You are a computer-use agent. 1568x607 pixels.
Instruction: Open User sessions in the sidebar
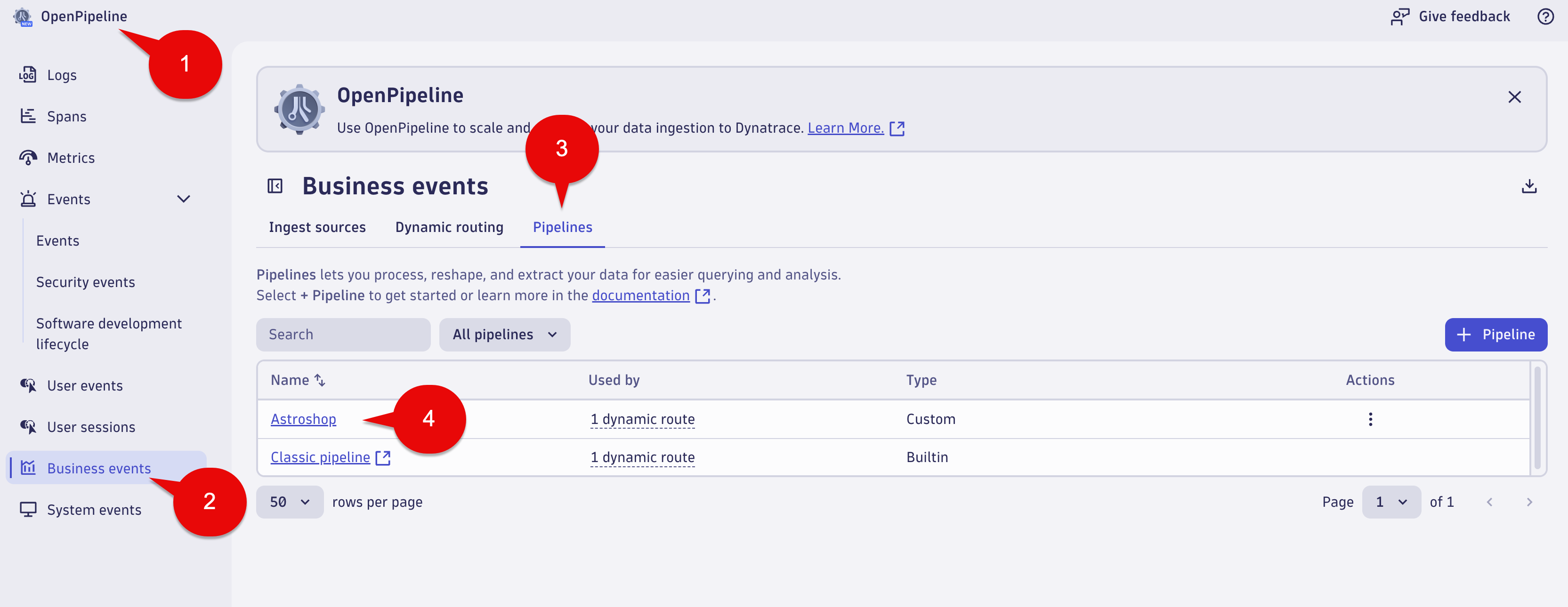coord(91,427)
